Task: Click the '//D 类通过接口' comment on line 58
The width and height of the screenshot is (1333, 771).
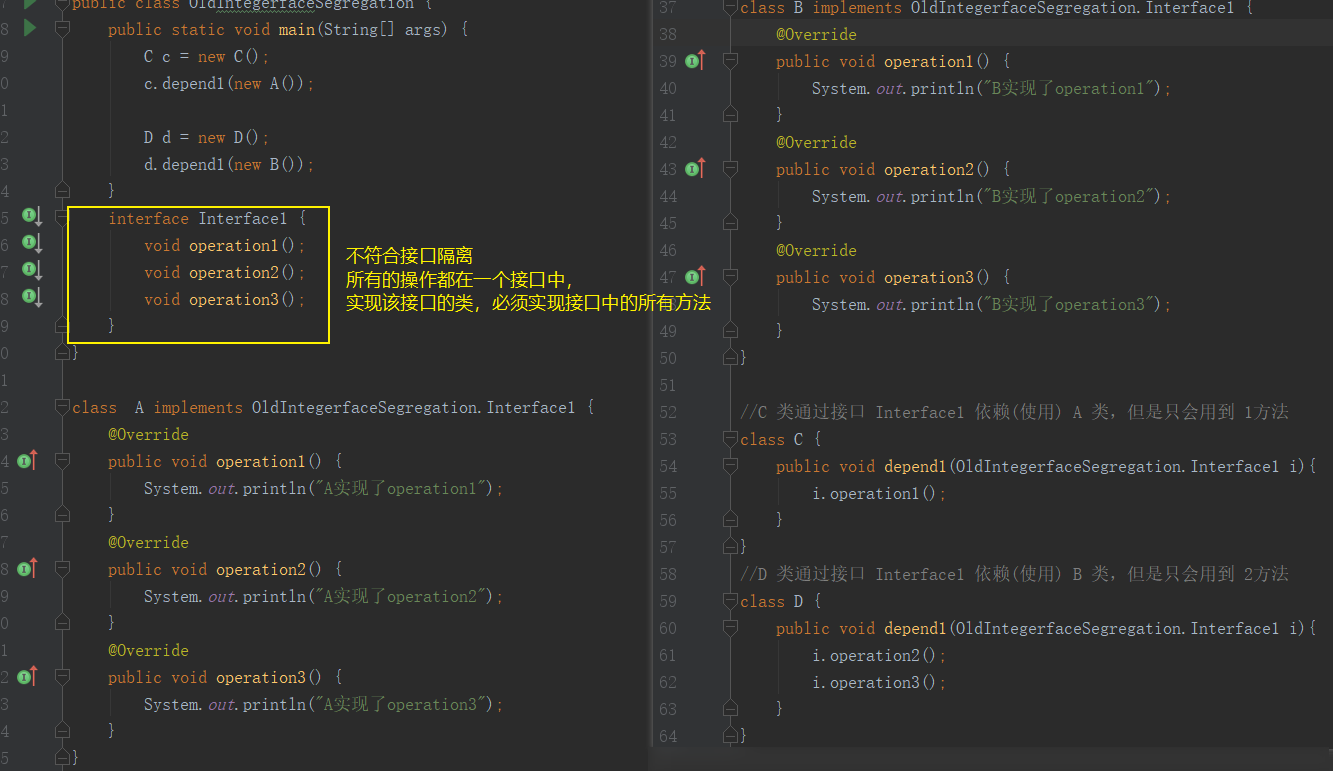Action: point(1014,574)
